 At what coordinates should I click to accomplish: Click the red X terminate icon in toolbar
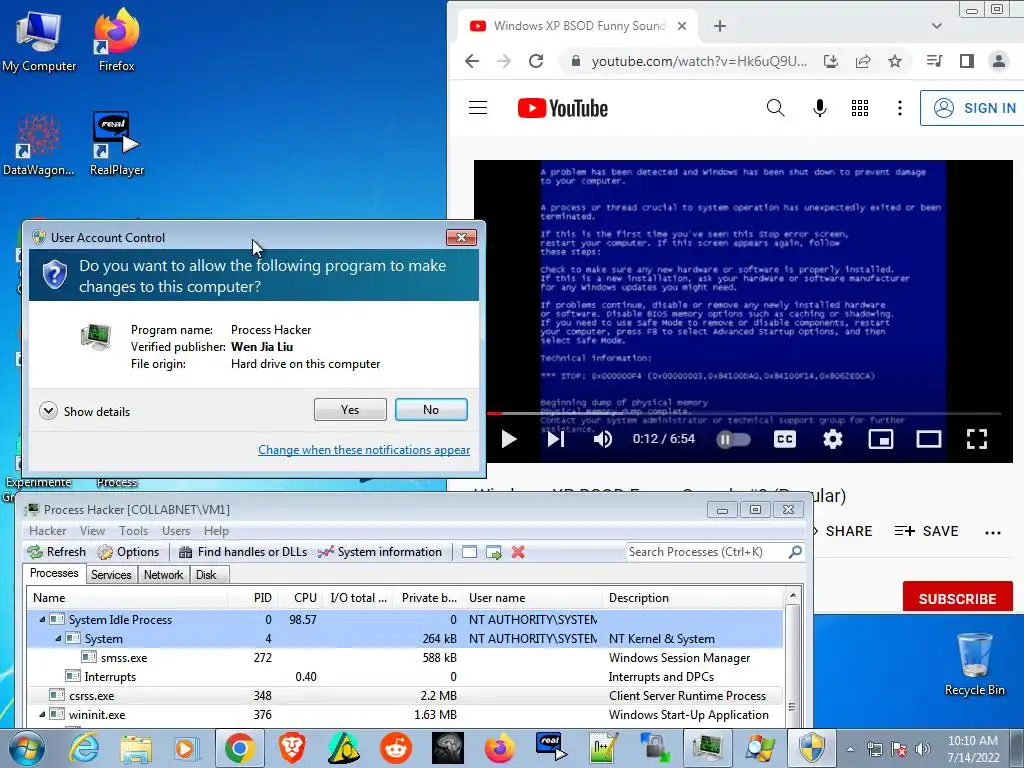click(519, 552)
